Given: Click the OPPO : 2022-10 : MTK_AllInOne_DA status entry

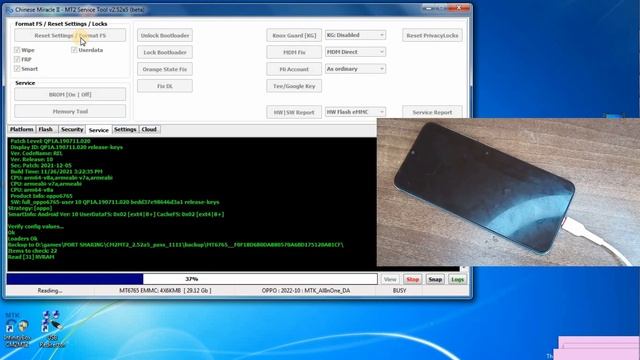Looking at the screenshot, I should pos(306,291).
